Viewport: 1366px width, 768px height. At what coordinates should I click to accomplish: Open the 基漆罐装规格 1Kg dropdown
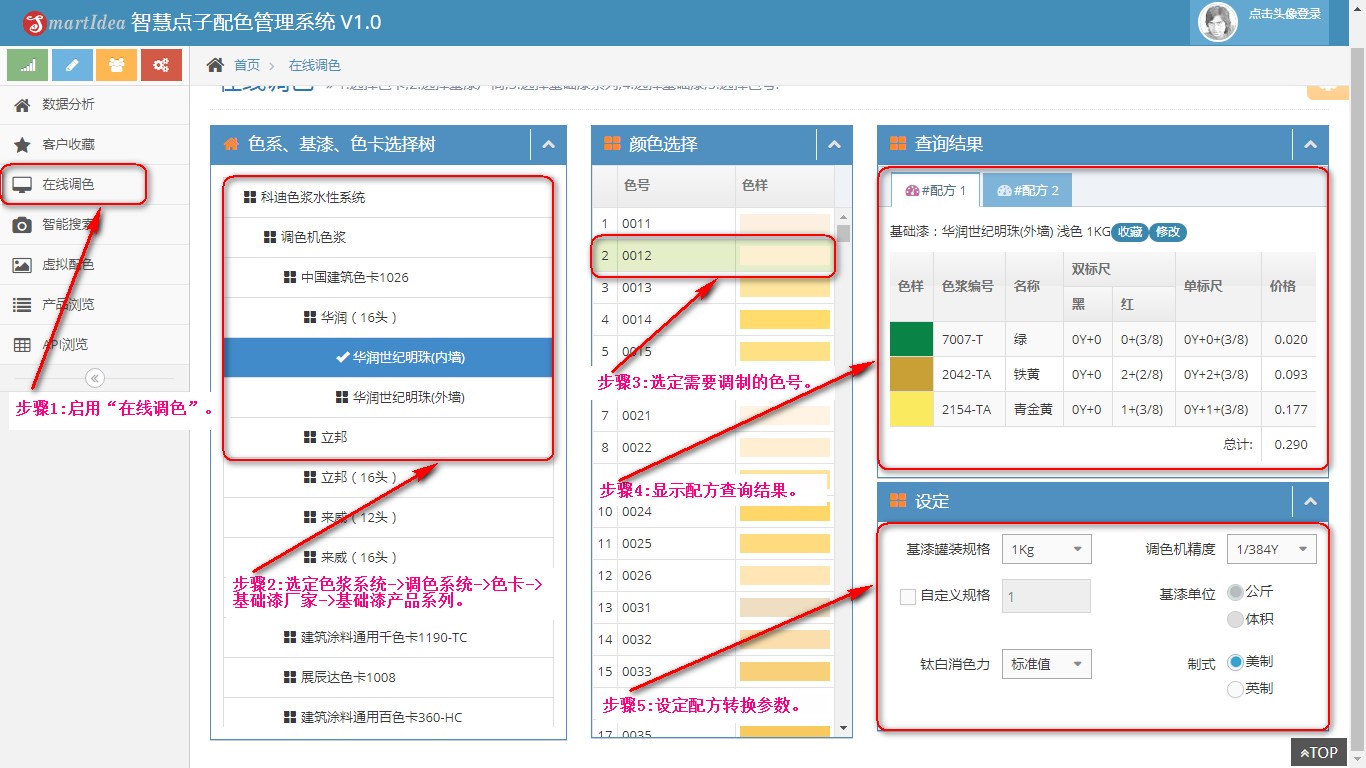1046,549
